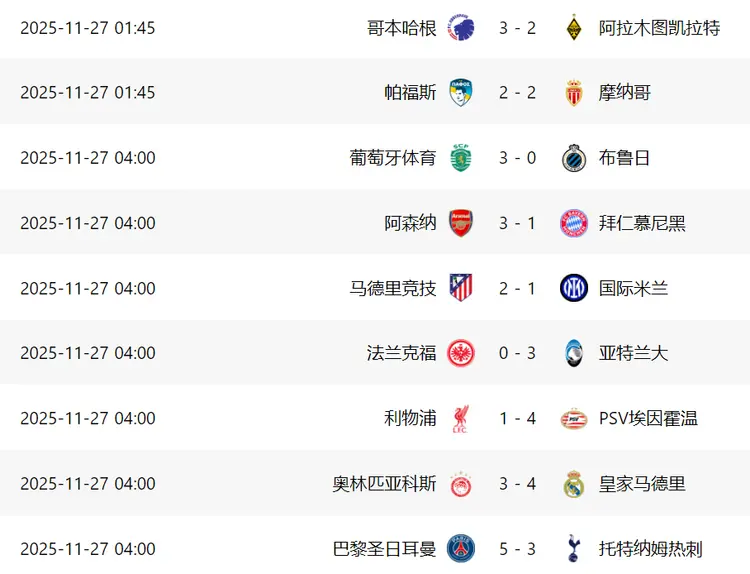Click the 5 - 3 Paris match score
Screen dimensions: 750x574
click(x=518, y=548)
